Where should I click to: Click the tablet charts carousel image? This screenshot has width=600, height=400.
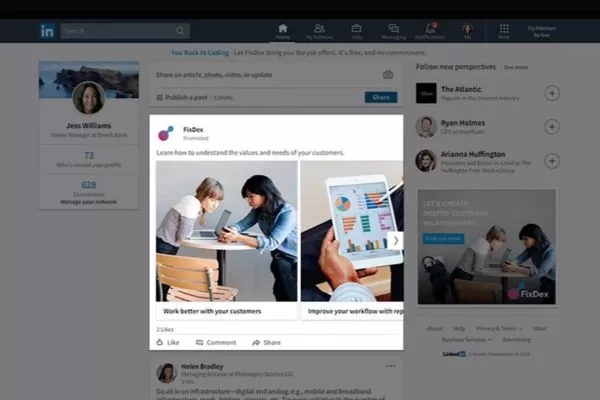tap(352, 231)
